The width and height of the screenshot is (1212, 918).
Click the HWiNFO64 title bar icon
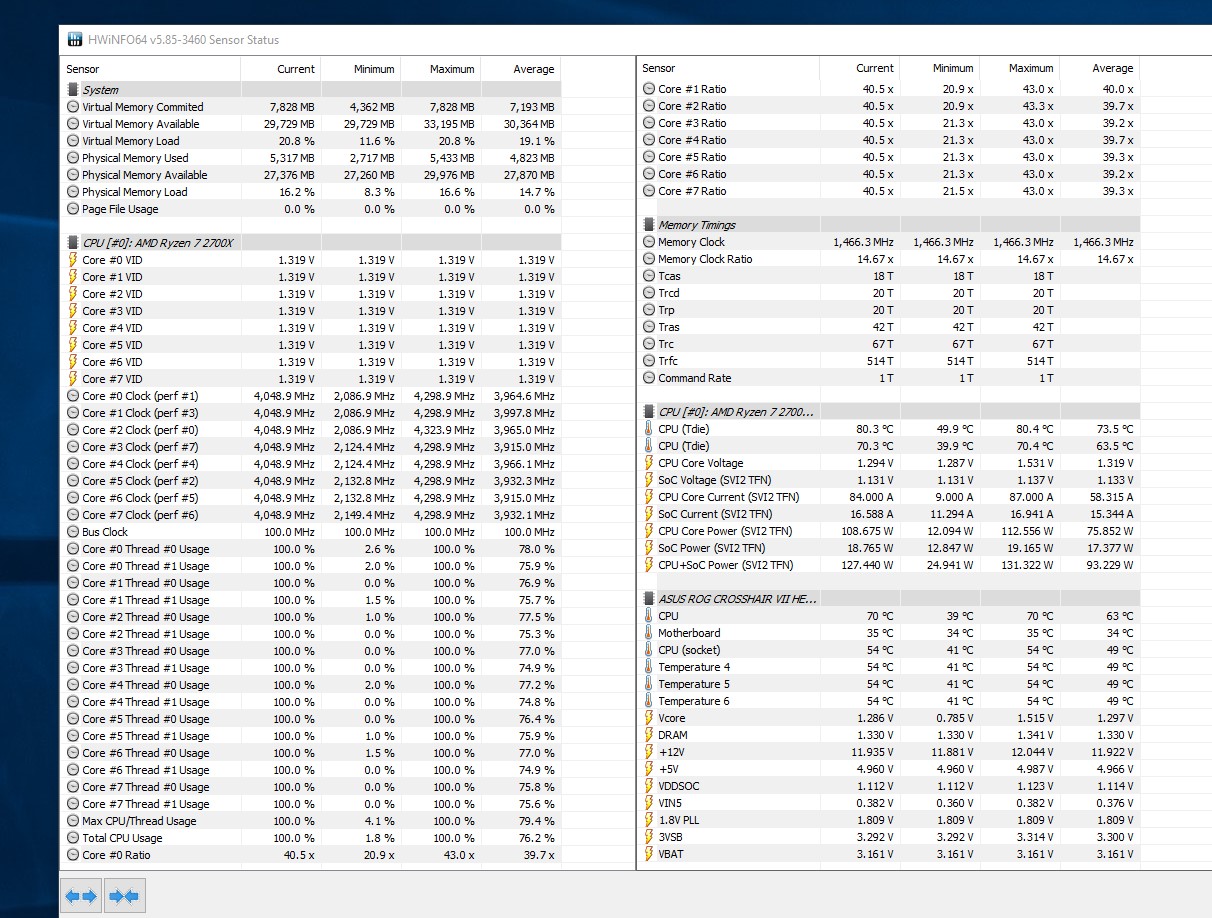point(75,40)
